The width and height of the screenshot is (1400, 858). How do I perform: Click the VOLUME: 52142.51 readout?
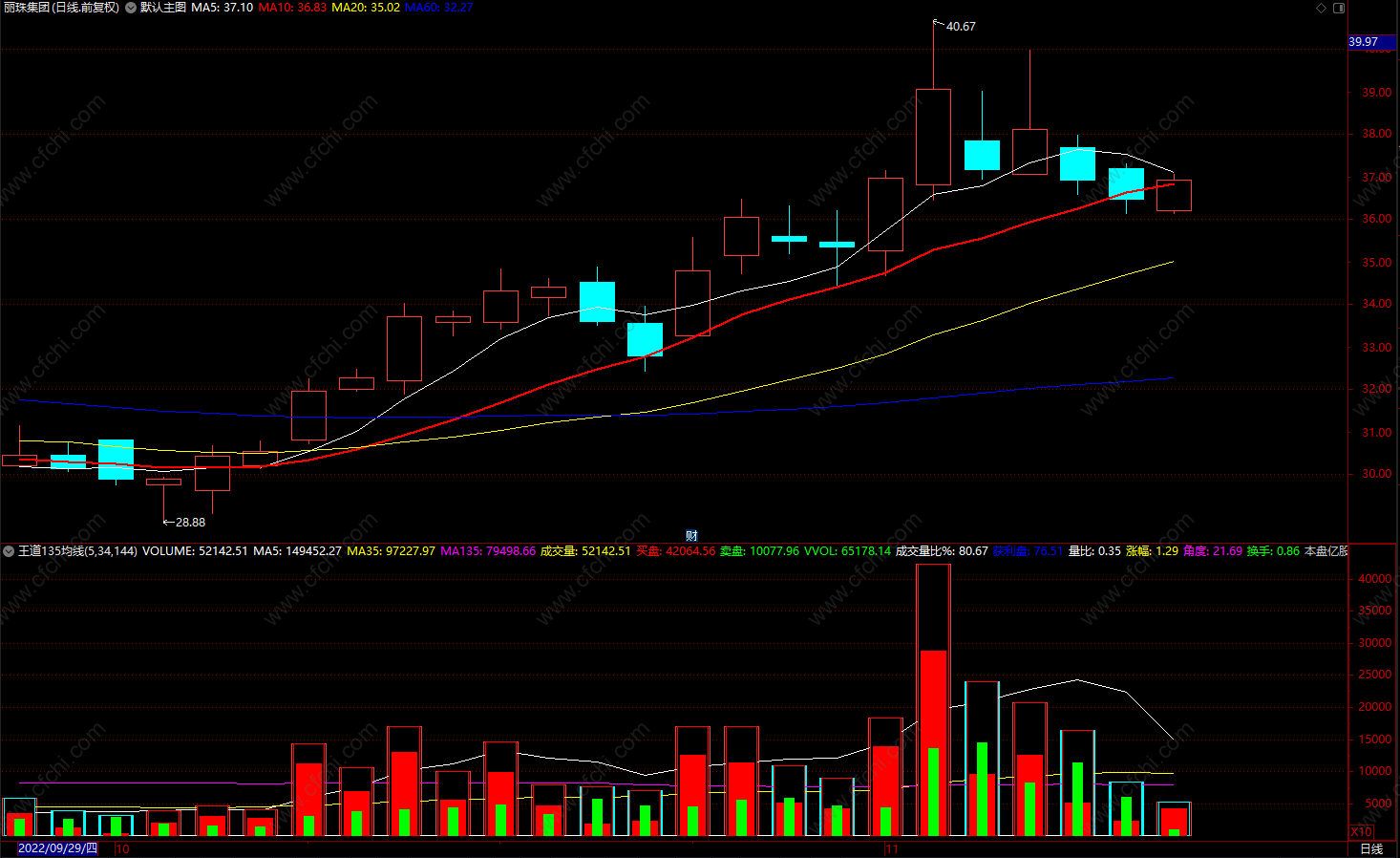[x=195, y=551]
